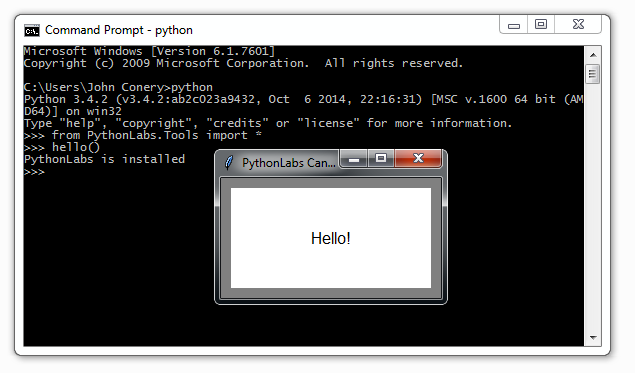Click the 'Command Prompt - python' title text
Viewport: 635px width, 373px height.
119,30
